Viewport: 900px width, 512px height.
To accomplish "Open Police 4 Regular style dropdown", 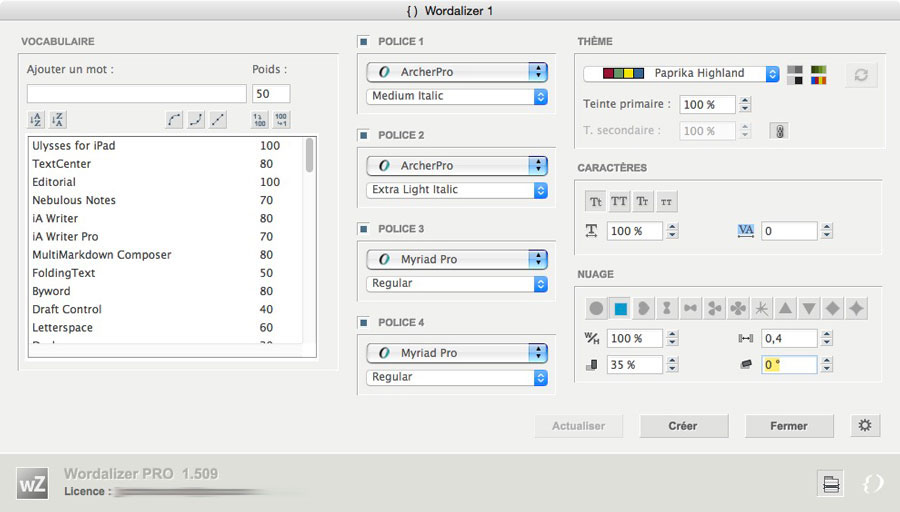I will coord(457,377).
